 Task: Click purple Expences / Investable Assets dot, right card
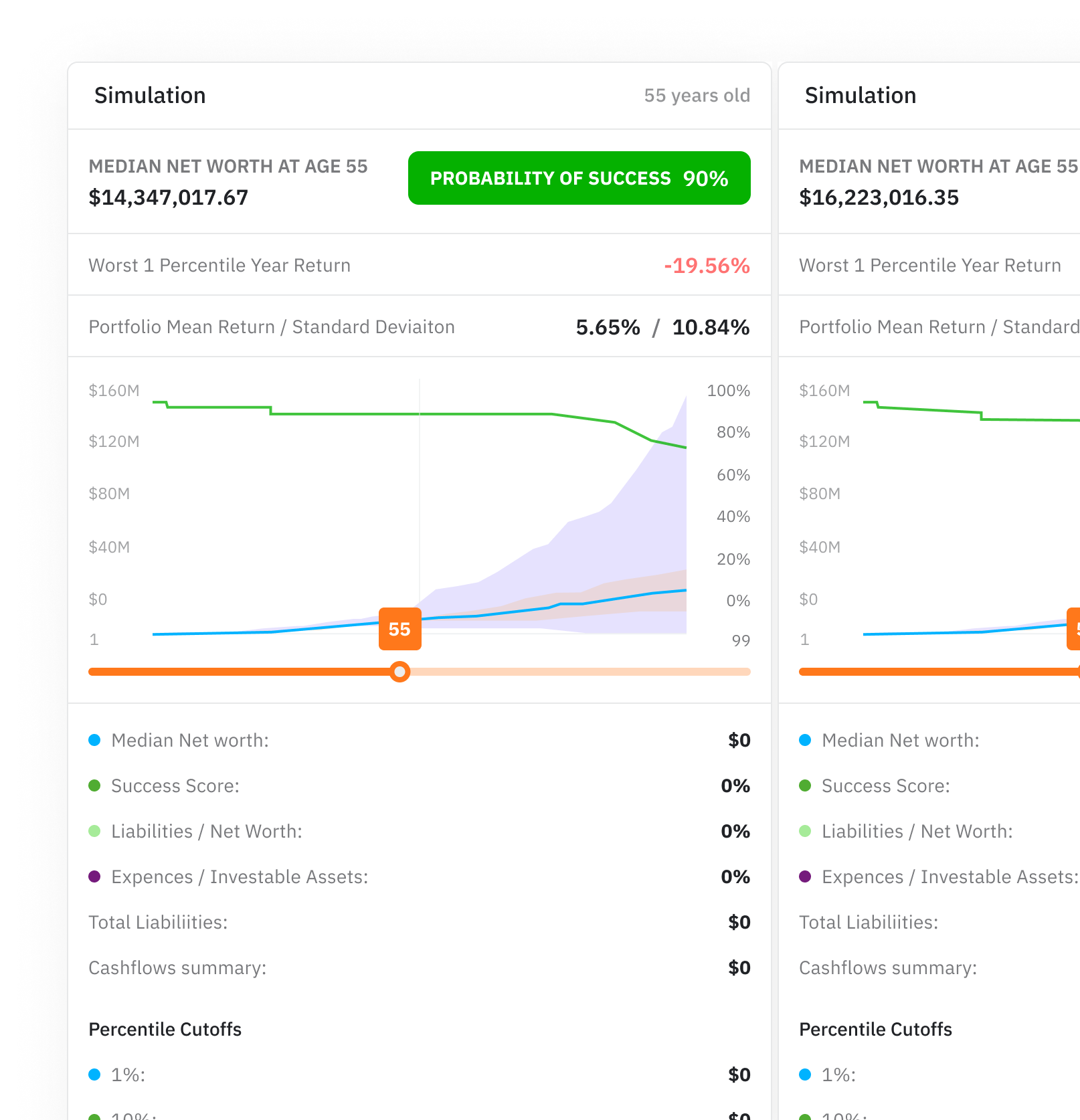(x=805, y=876)
